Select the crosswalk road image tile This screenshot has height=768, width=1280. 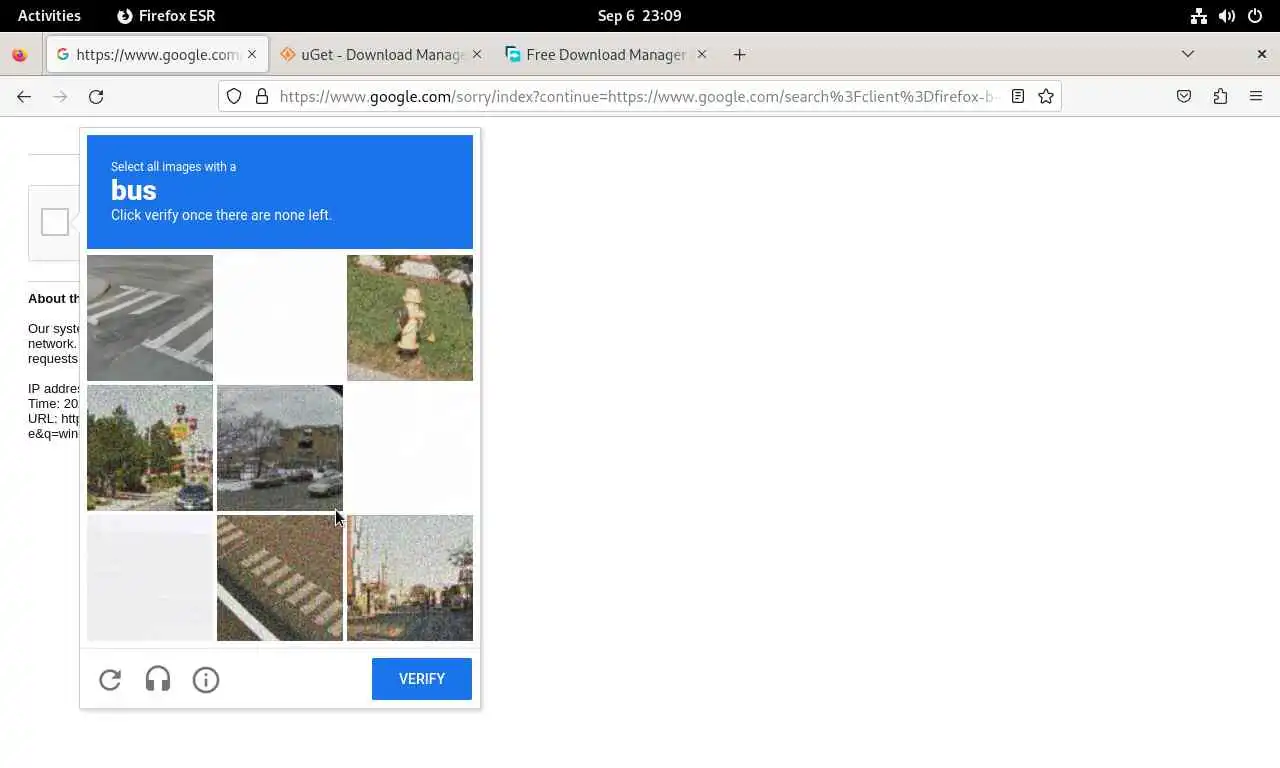click(150, 318)
